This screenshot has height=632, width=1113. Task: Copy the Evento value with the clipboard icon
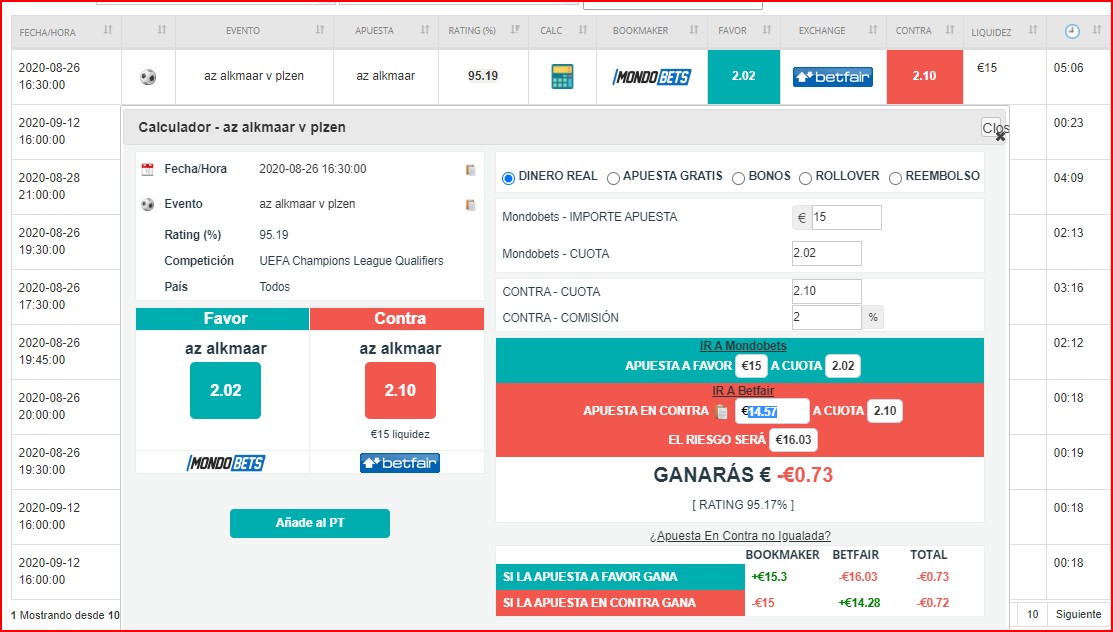coord(470,205)
